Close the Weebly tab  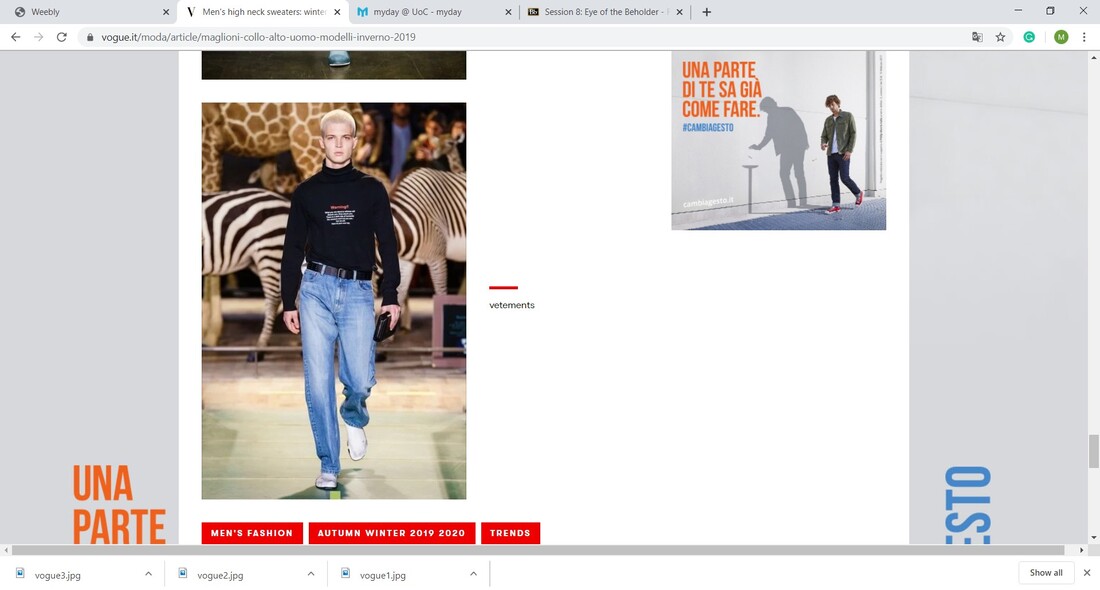pyautogui.click(x=166, y=12)
